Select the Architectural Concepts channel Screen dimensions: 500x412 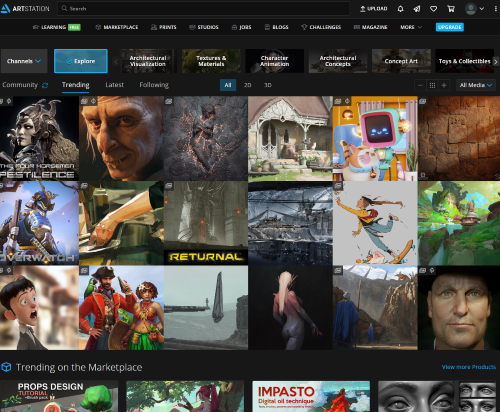point(338,61)
